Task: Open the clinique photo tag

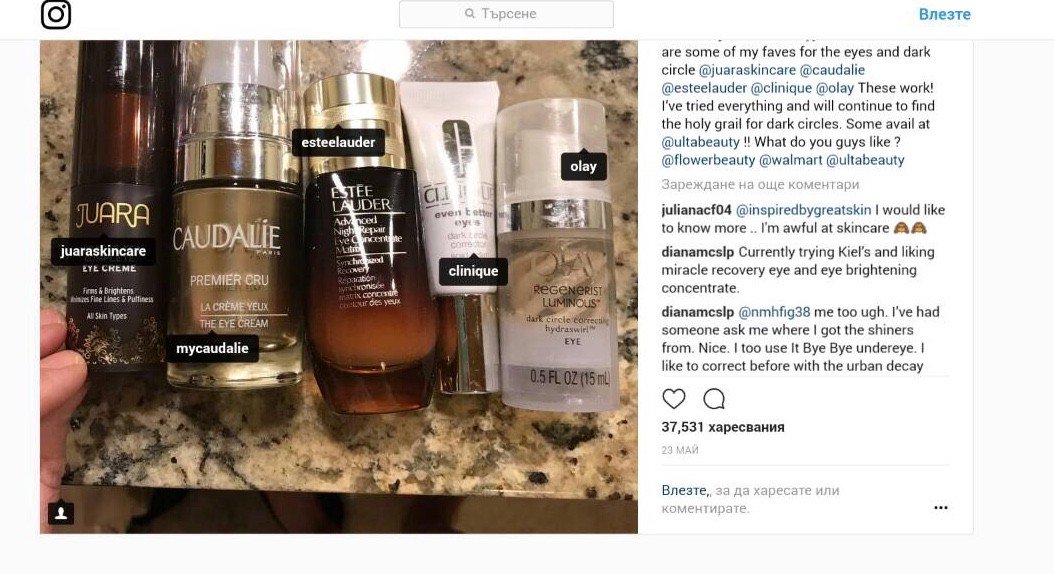Action: coord(473,271)
